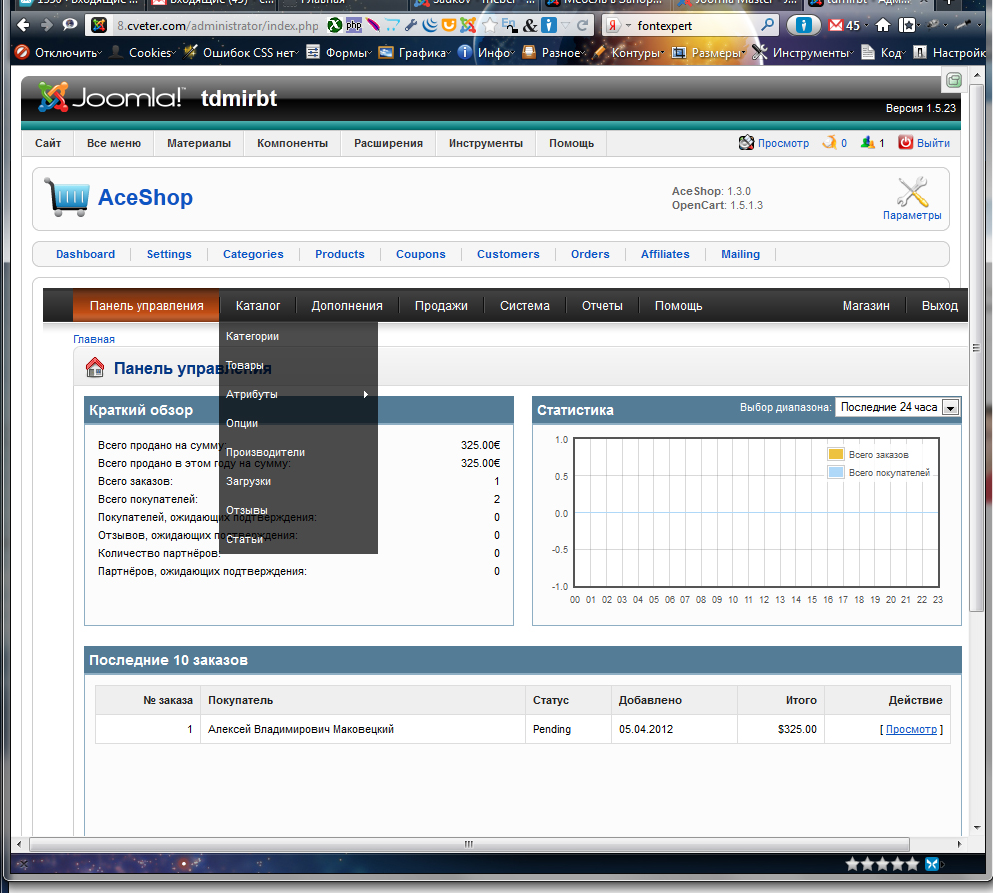Click the home icon beside Панель управления heading
Viewport: 993px width, 893px height.
pos(95,367)
